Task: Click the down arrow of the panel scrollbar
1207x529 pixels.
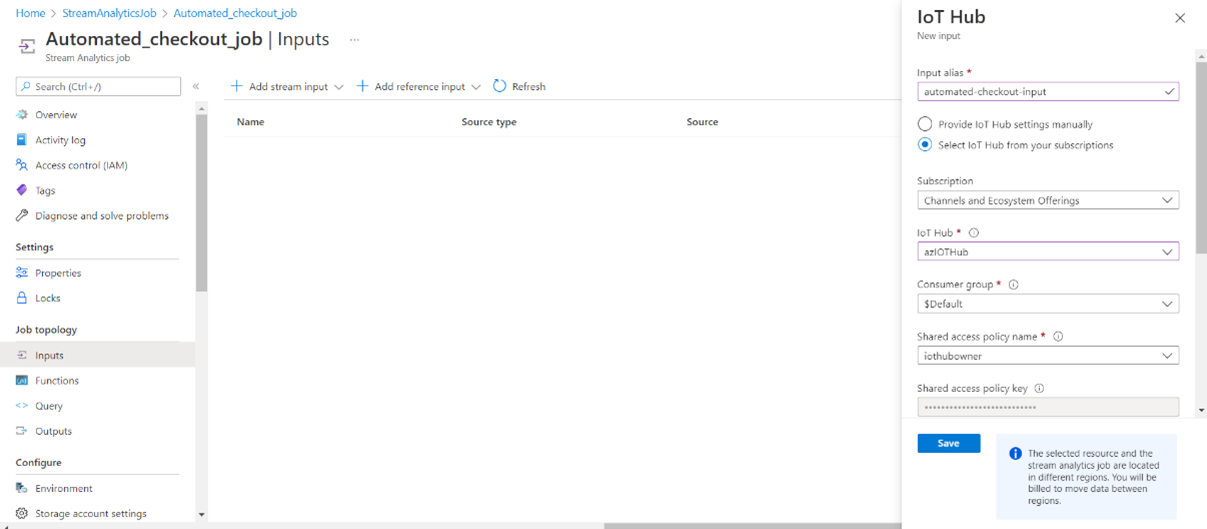Action: tap(1201, 409)
